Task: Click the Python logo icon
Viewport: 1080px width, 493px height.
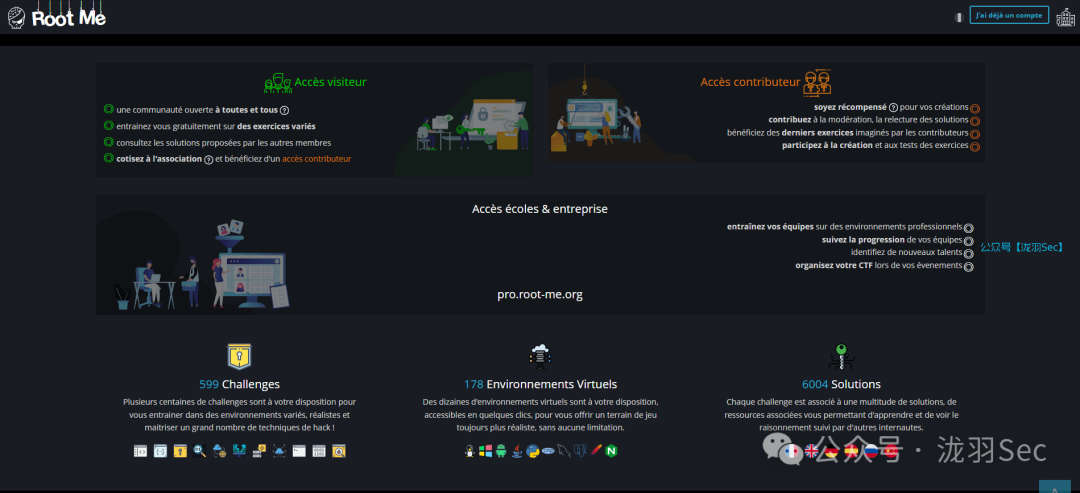Action: coord(532,451)
